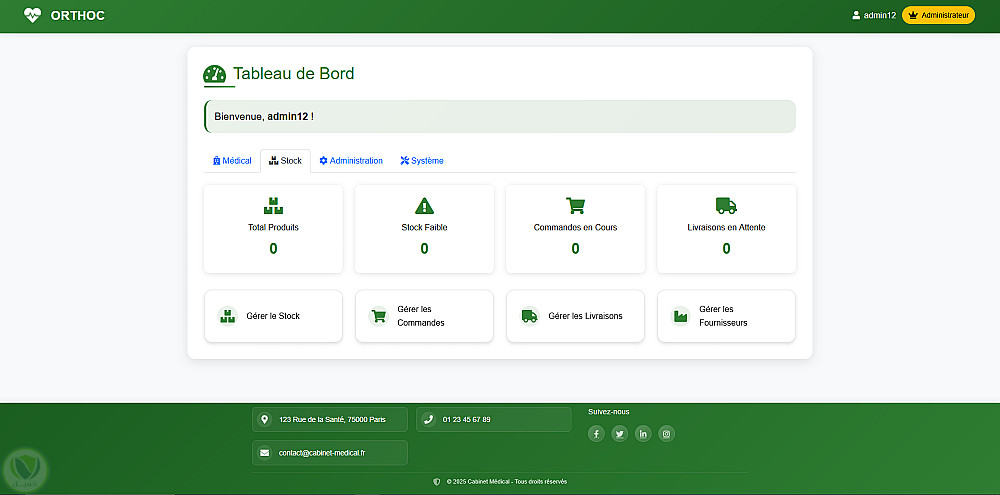This screenshot has height=495, width=1000.
Task: Click the Stock Faible count value
Action: (x=424, y=249)
